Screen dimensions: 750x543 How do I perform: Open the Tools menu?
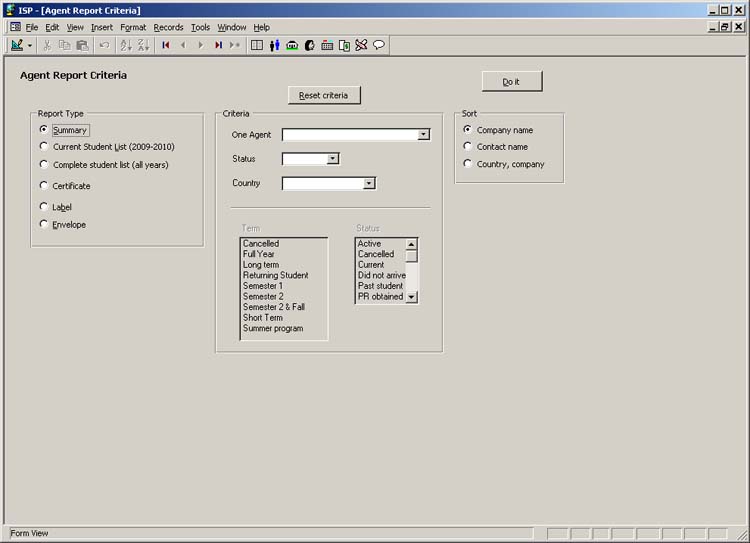click(x=200, y=27)
